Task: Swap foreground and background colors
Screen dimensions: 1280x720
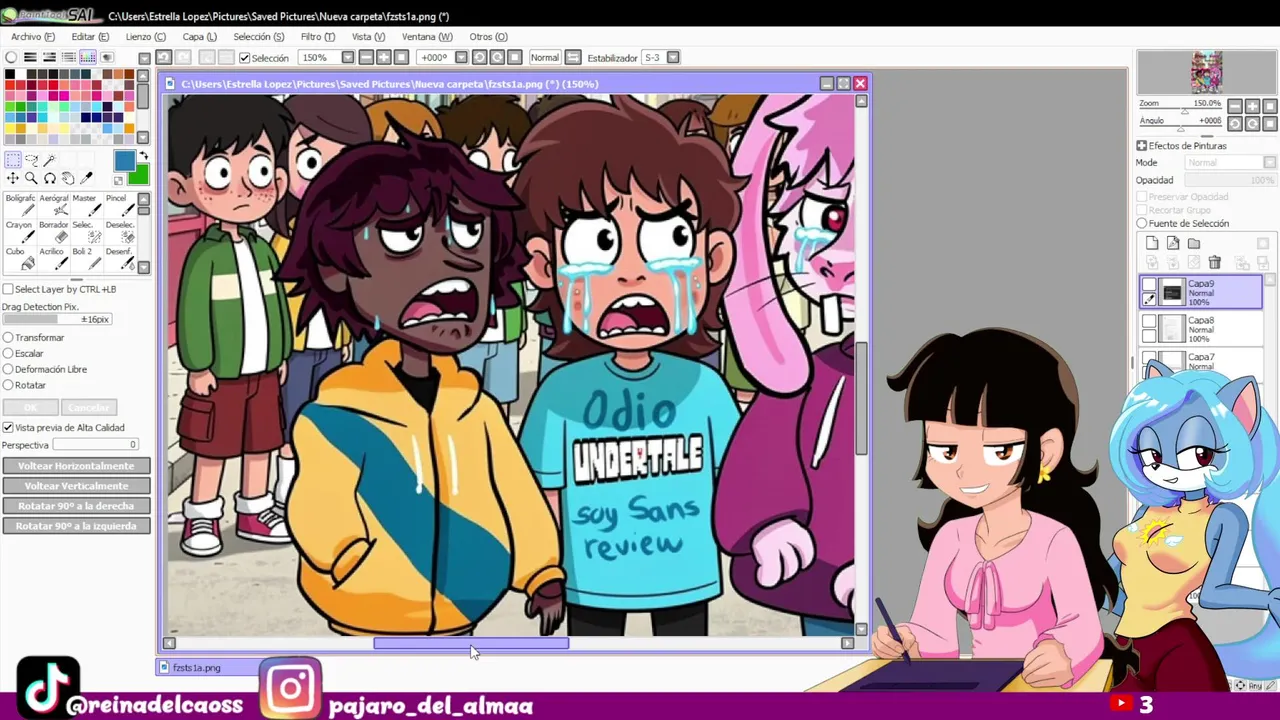Action: [143, 156]
